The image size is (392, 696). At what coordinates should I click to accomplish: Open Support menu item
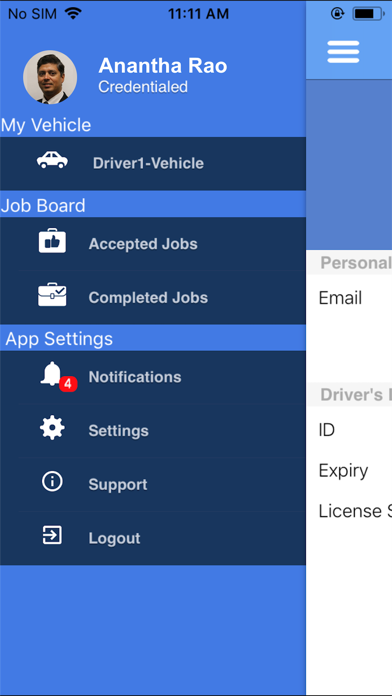153,484
